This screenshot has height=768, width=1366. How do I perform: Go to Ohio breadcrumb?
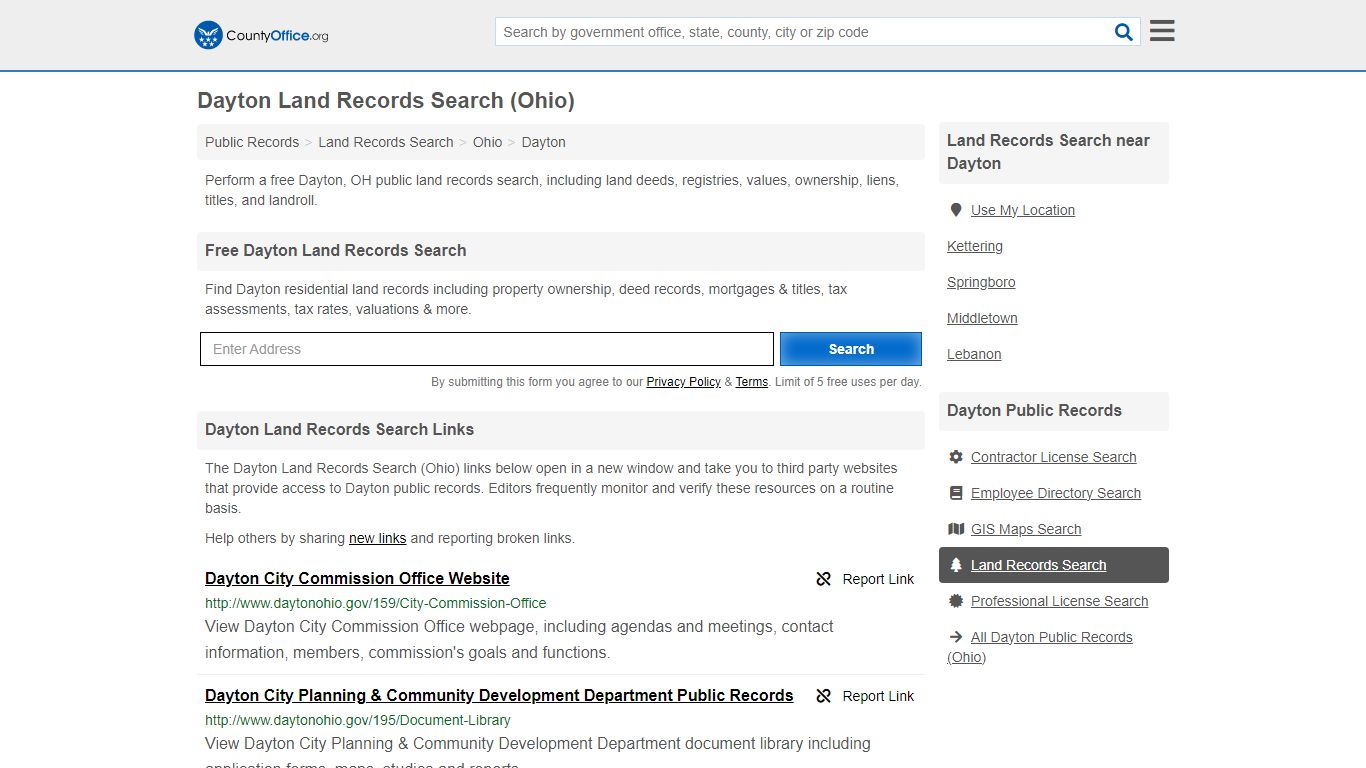[487, 142]
